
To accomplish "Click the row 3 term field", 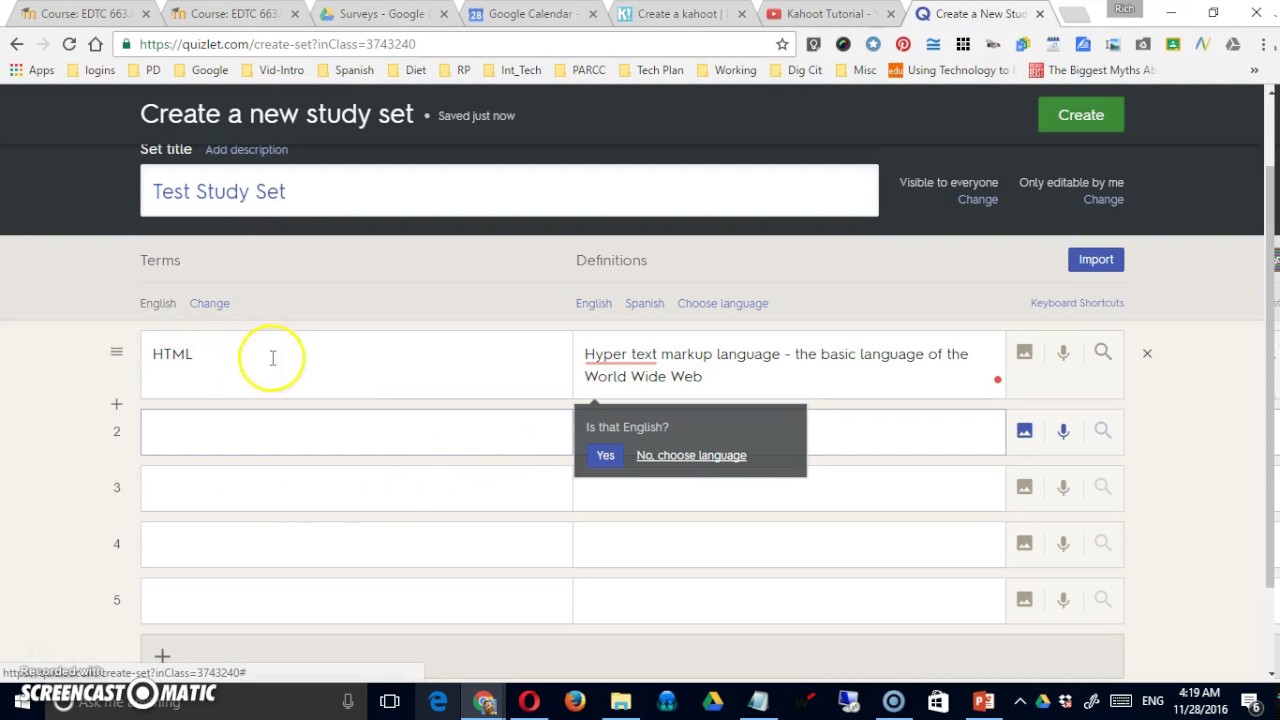I will pos(356,487).
